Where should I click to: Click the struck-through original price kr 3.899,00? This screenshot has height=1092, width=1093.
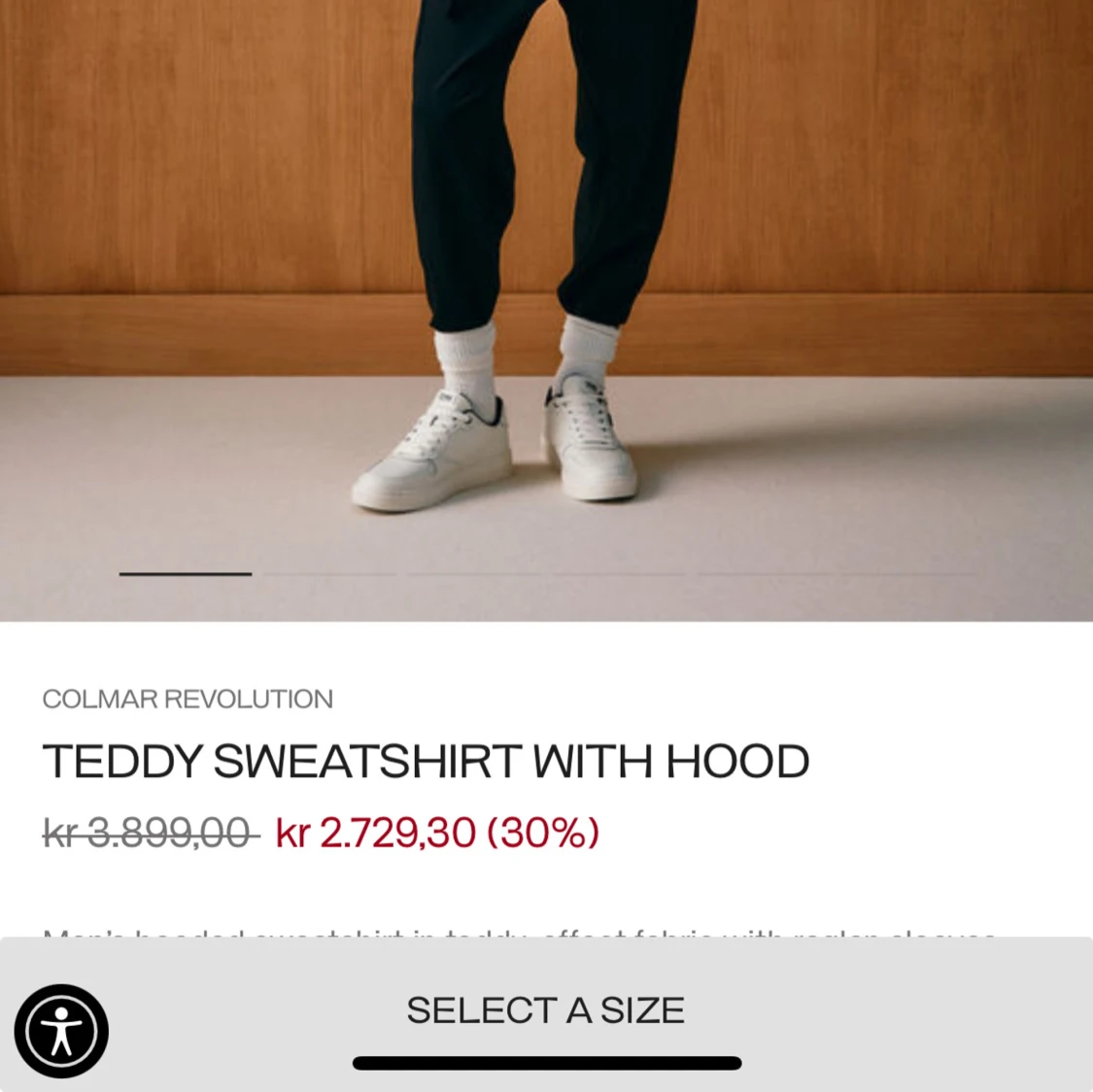152,833
